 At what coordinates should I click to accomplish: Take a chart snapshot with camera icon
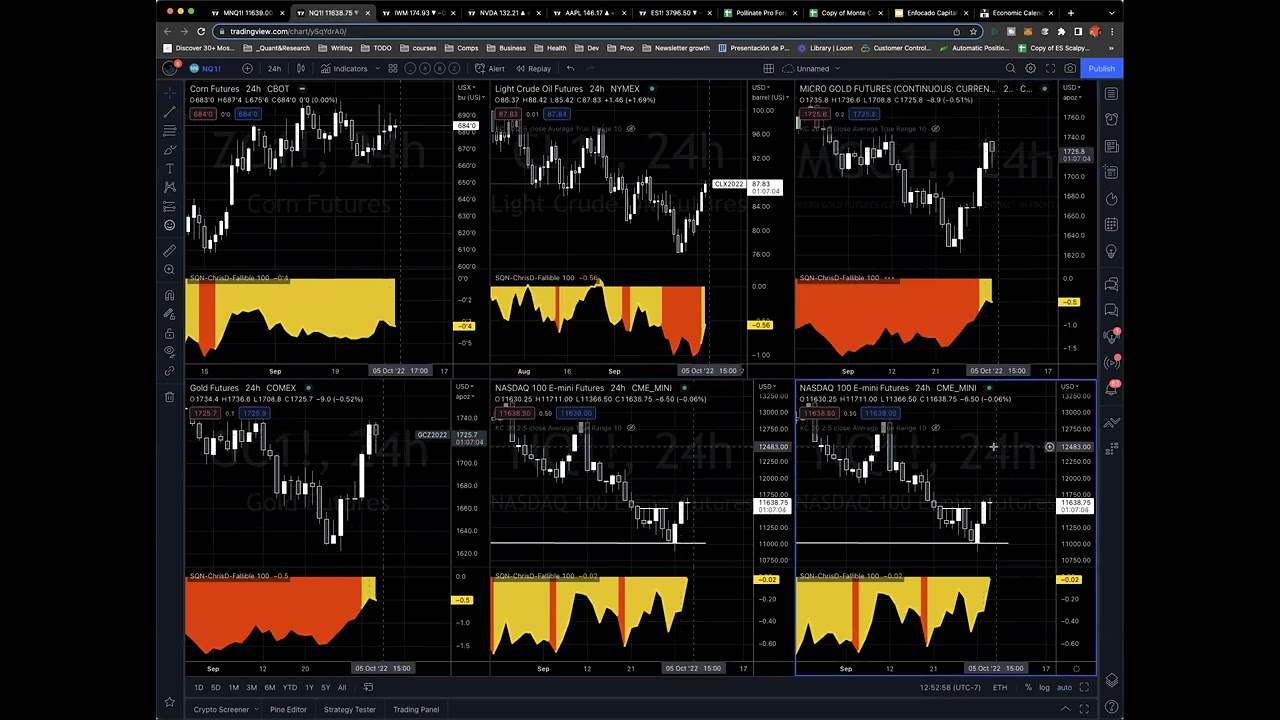[x=1070, y=69]
